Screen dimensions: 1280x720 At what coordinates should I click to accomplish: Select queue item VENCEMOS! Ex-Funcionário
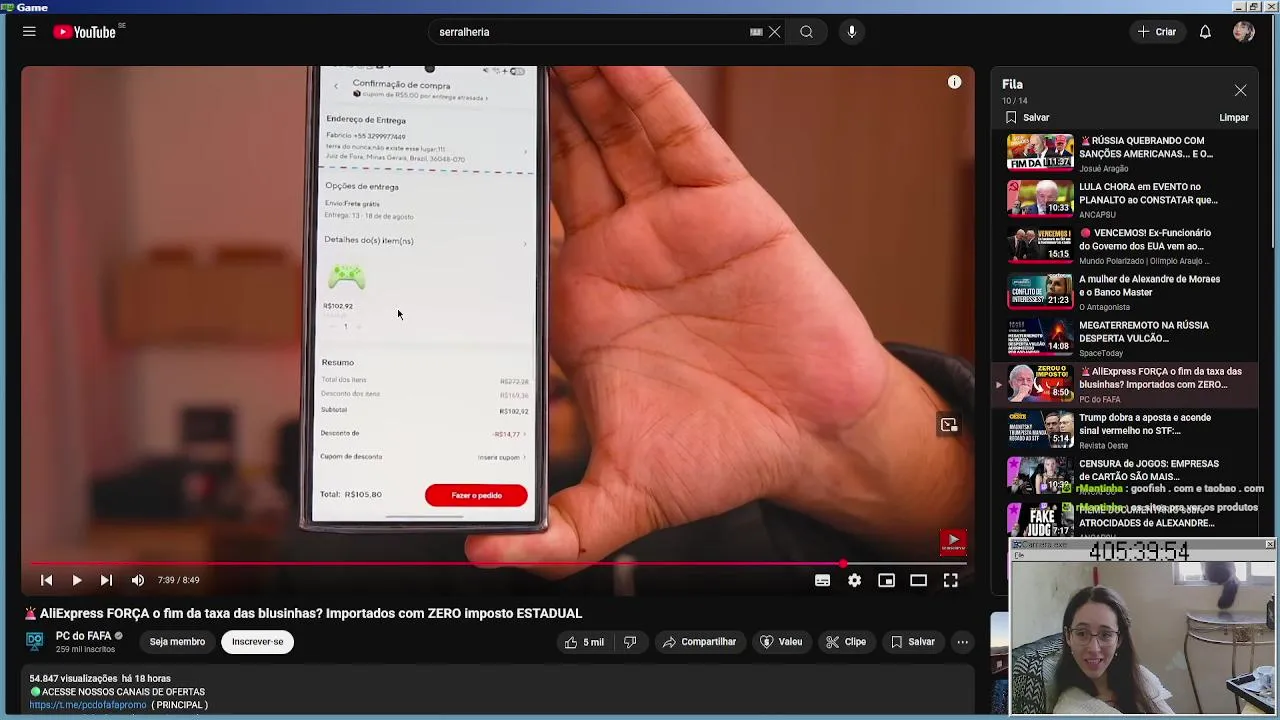1126,245
